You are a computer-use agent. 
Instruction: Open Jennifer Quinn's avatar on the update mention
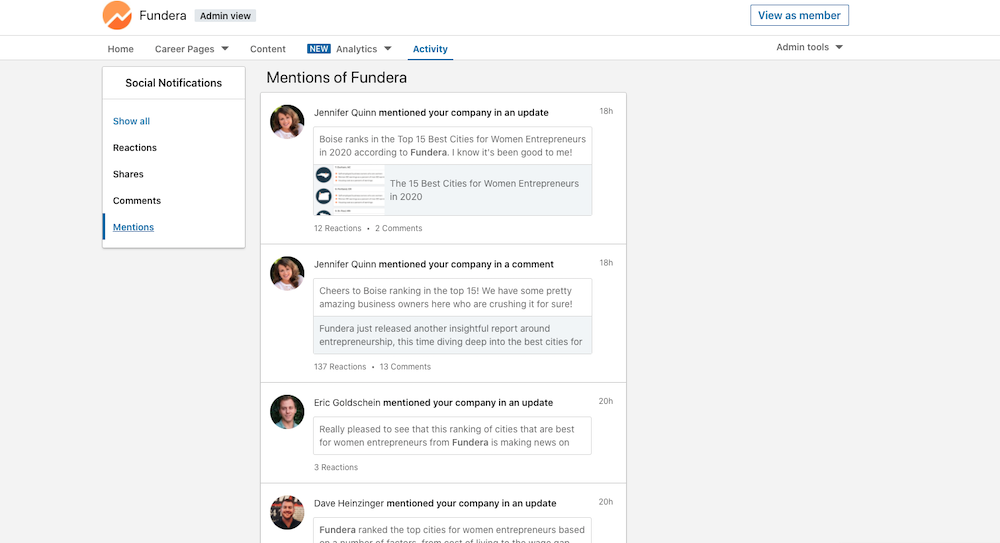coord(287,122)
